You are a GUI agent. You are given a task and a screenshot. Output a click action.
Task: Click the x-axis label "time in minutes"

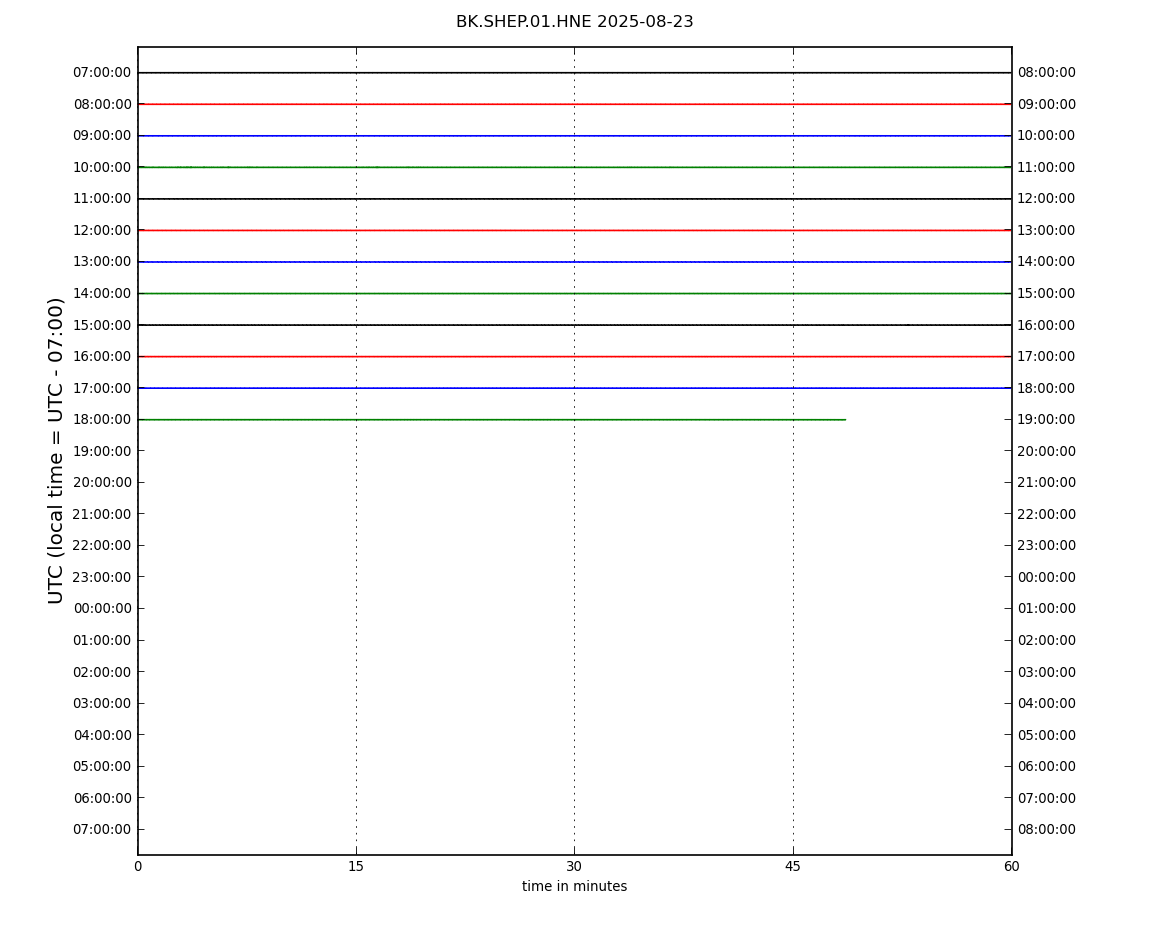(574, 886)
